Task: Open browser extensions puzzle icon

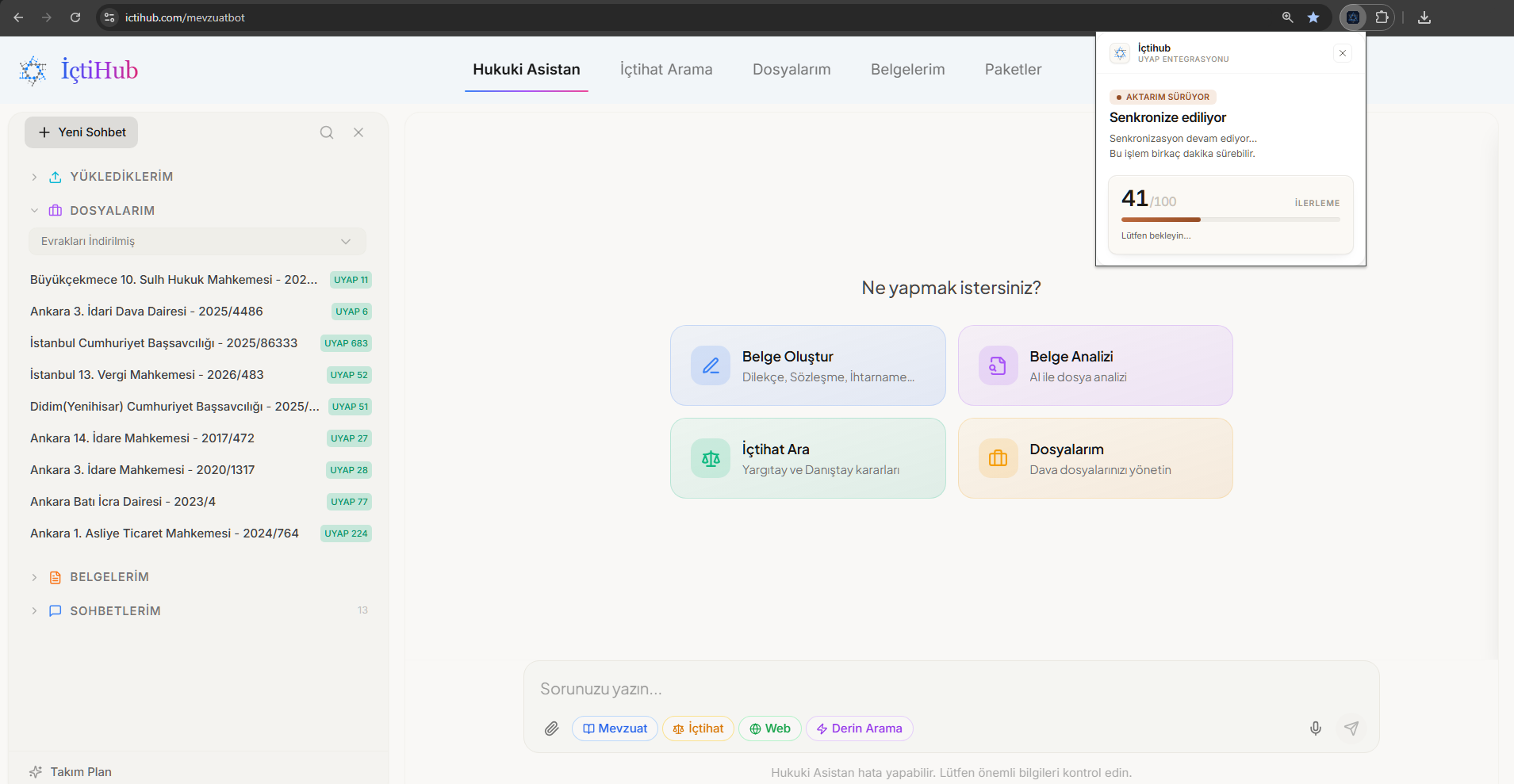Action: pyautogui.click(x=1382, y=17)
